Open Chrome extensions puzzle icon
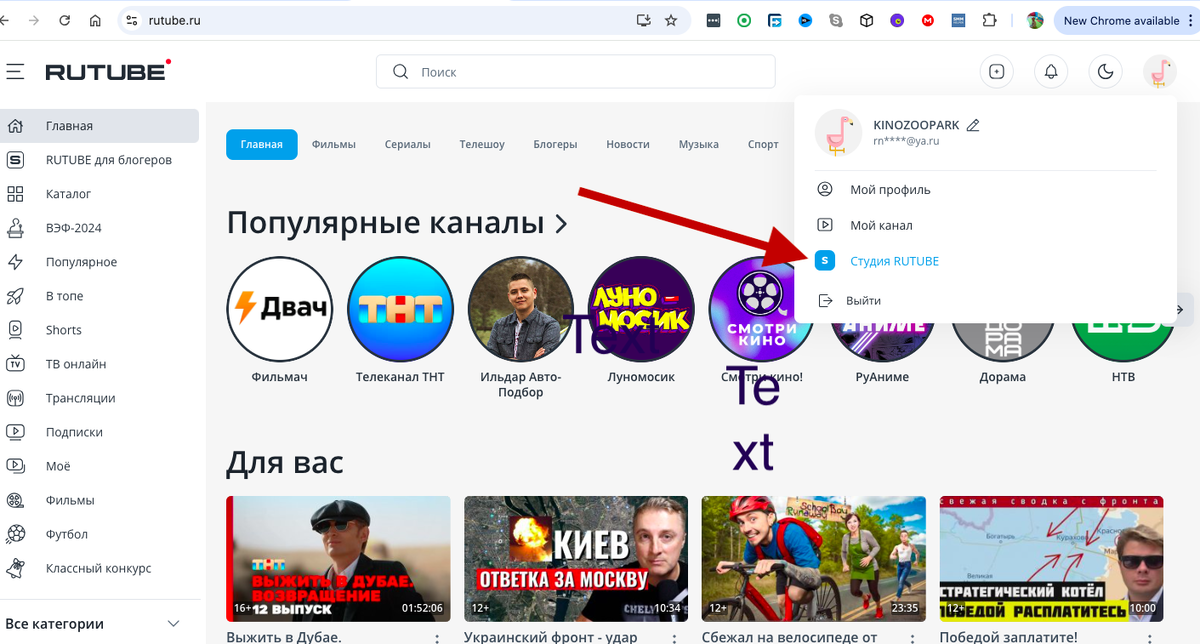The height and width of the screenshot is (644, 1200). pos(989,20)
